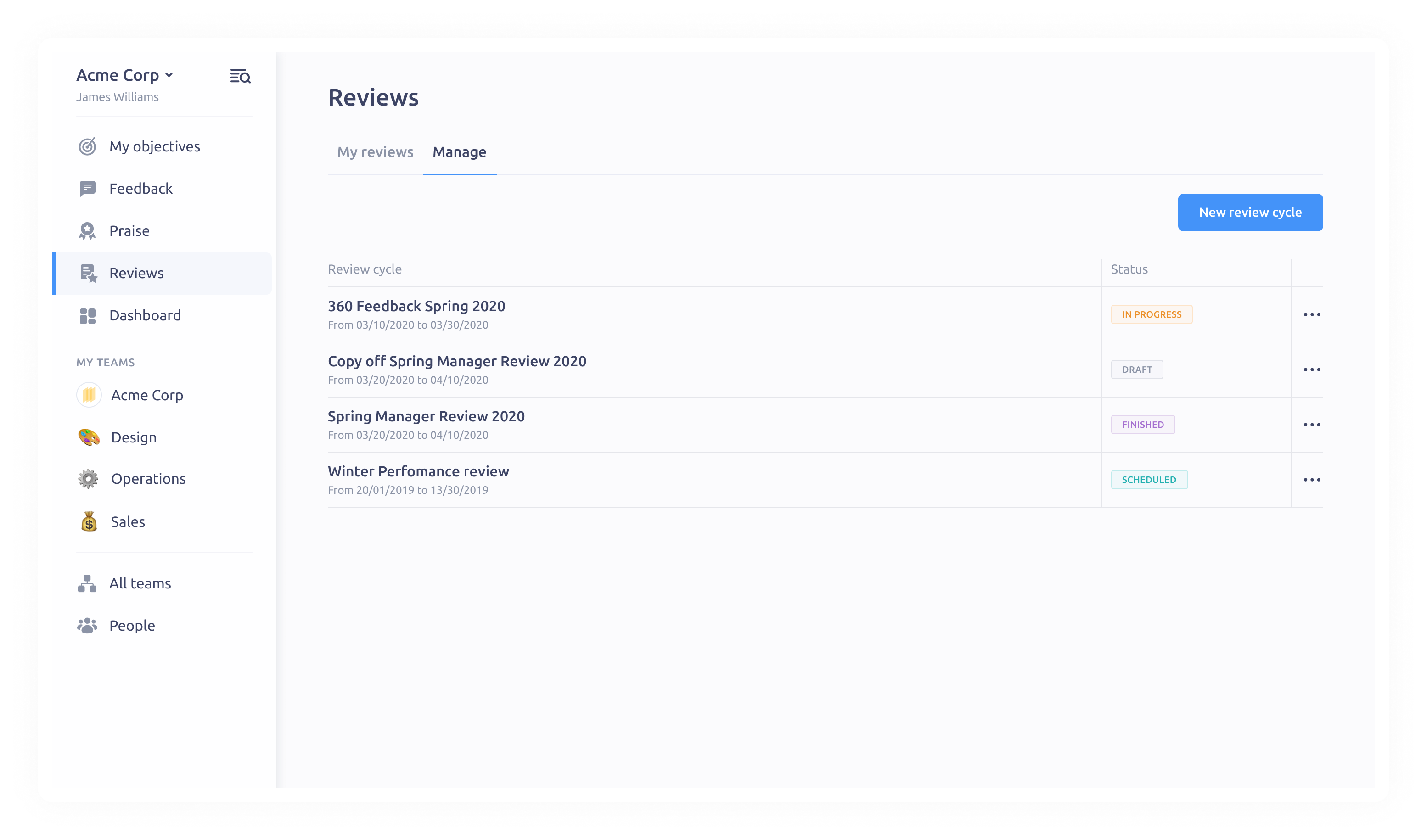This screenshot has width=1427, height=840.
Task: Select the Design team palette icon
Action: 89,437
